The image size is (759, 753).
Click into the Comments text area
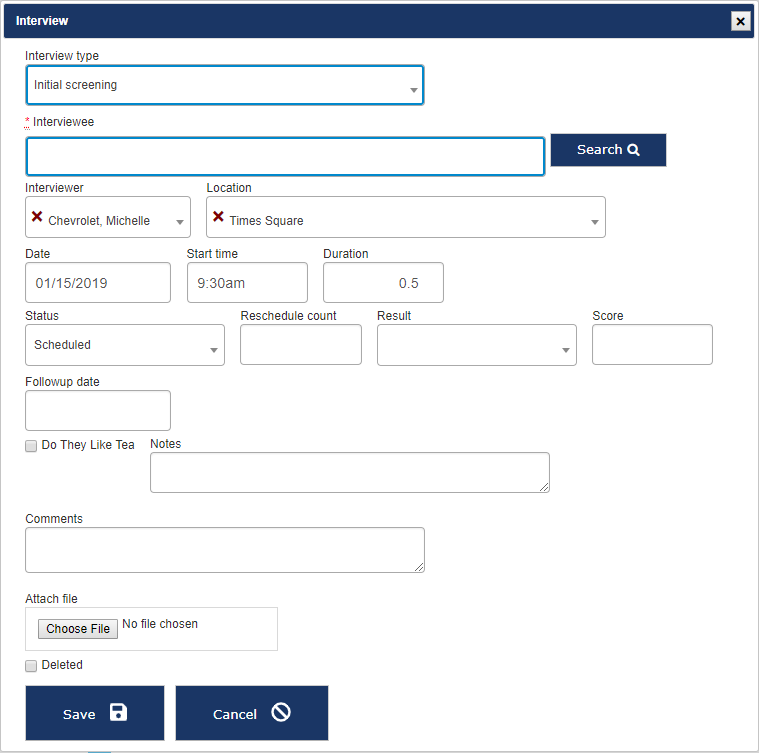(225, 550)
